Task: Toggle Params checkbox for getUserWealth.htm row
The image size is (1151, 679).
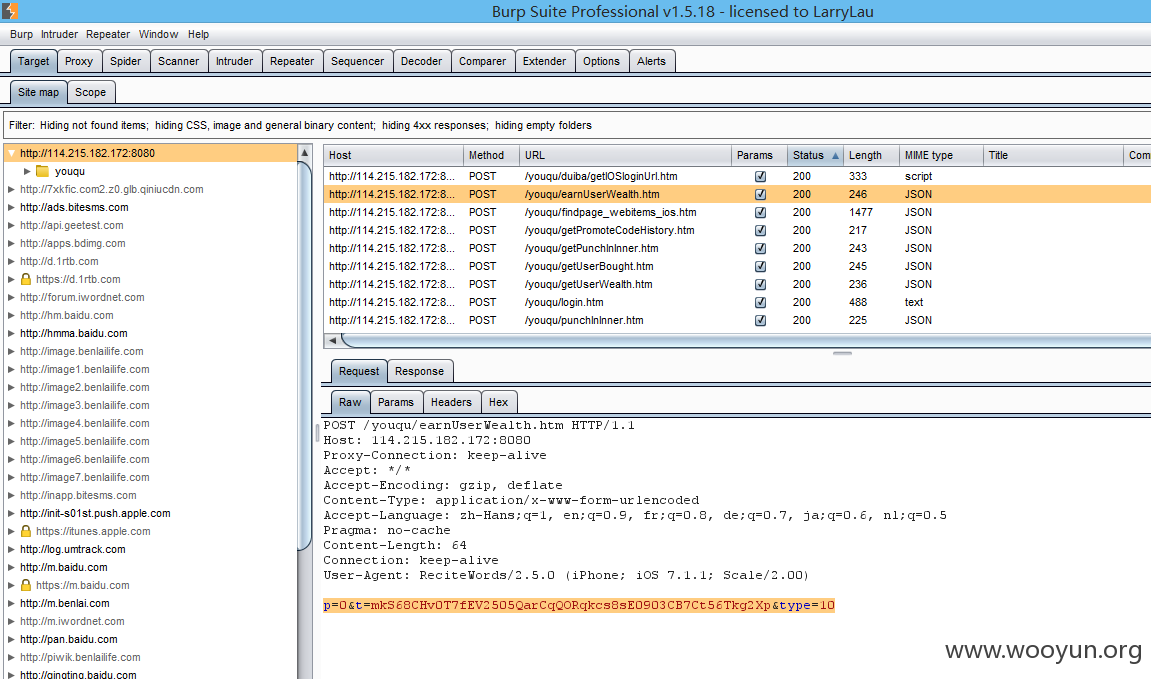Action: tap(760, 284)
